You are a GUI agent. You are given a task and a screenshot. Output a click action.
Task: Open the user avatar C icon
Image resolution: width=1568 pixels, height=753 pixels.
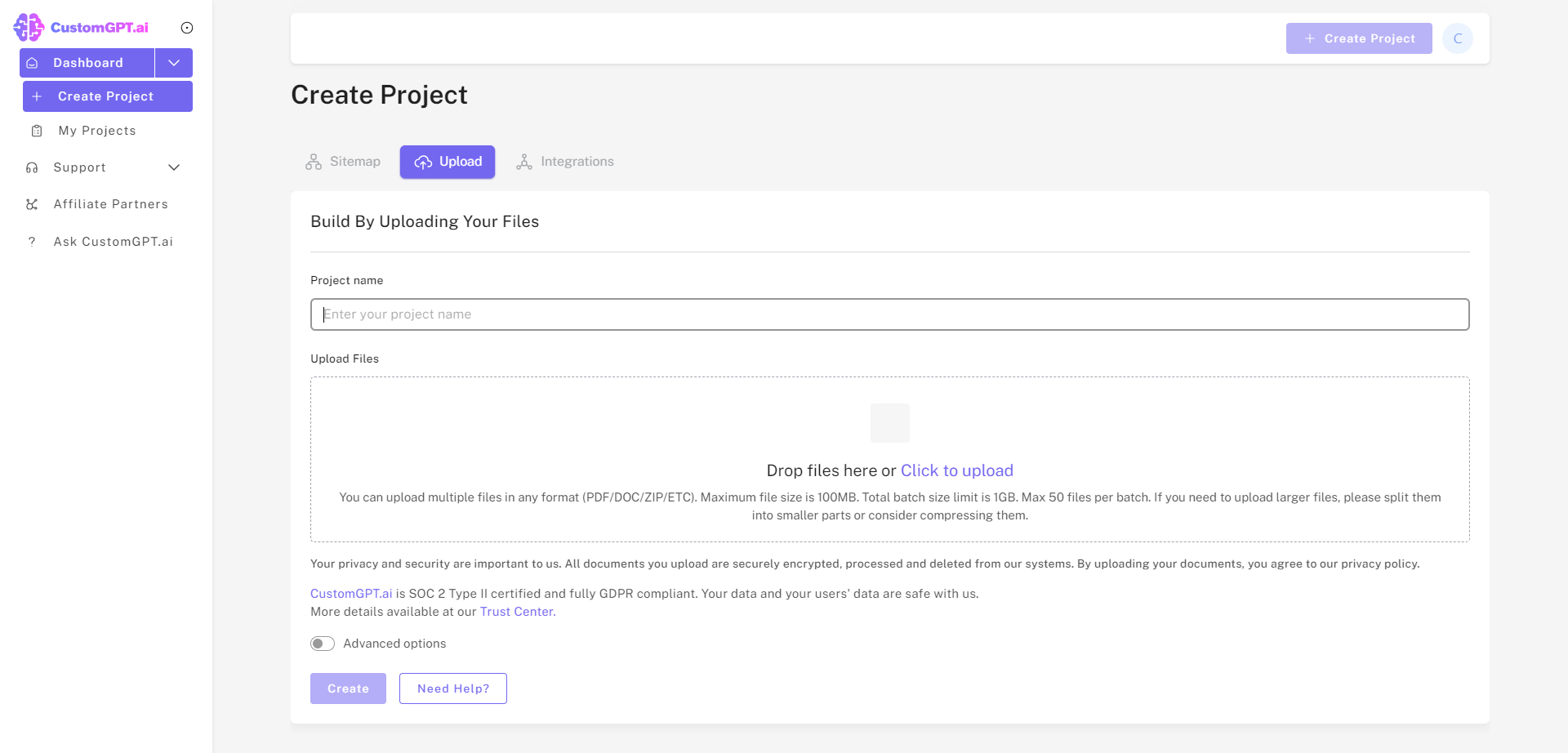(1457, 38)
